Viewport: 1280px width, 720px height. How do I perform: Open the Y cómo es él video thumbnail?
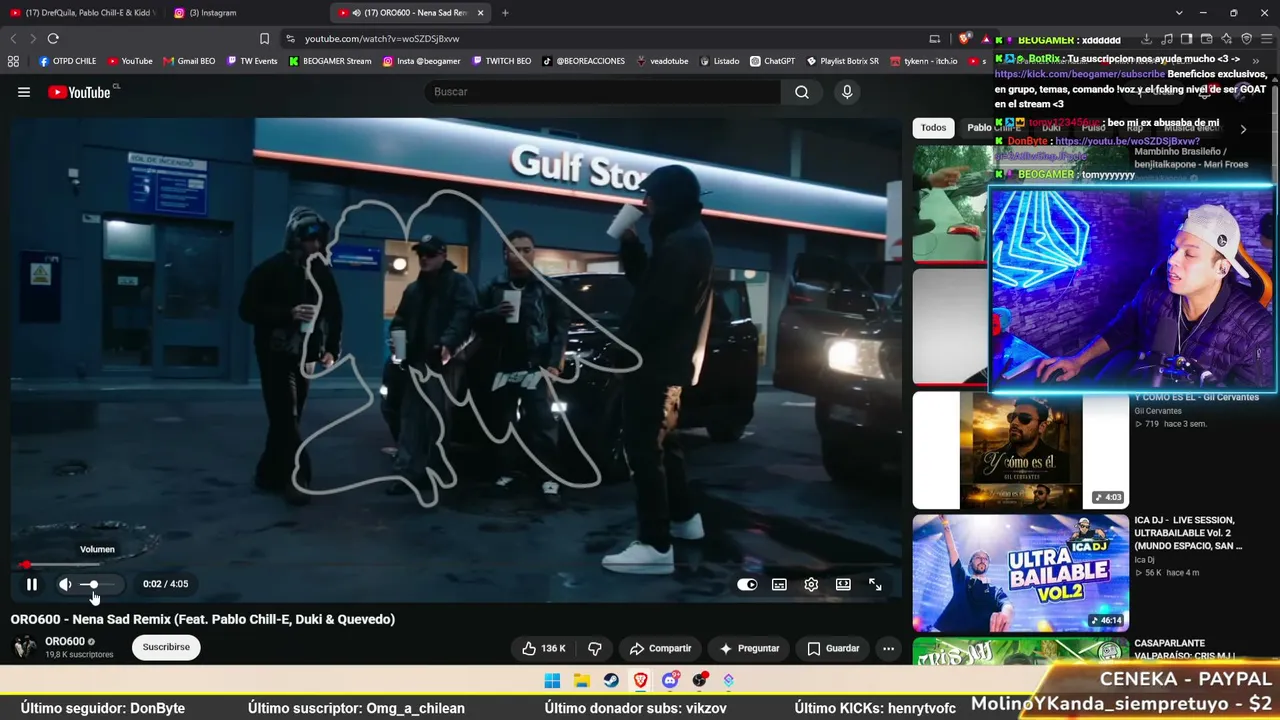pos(1020,450)
